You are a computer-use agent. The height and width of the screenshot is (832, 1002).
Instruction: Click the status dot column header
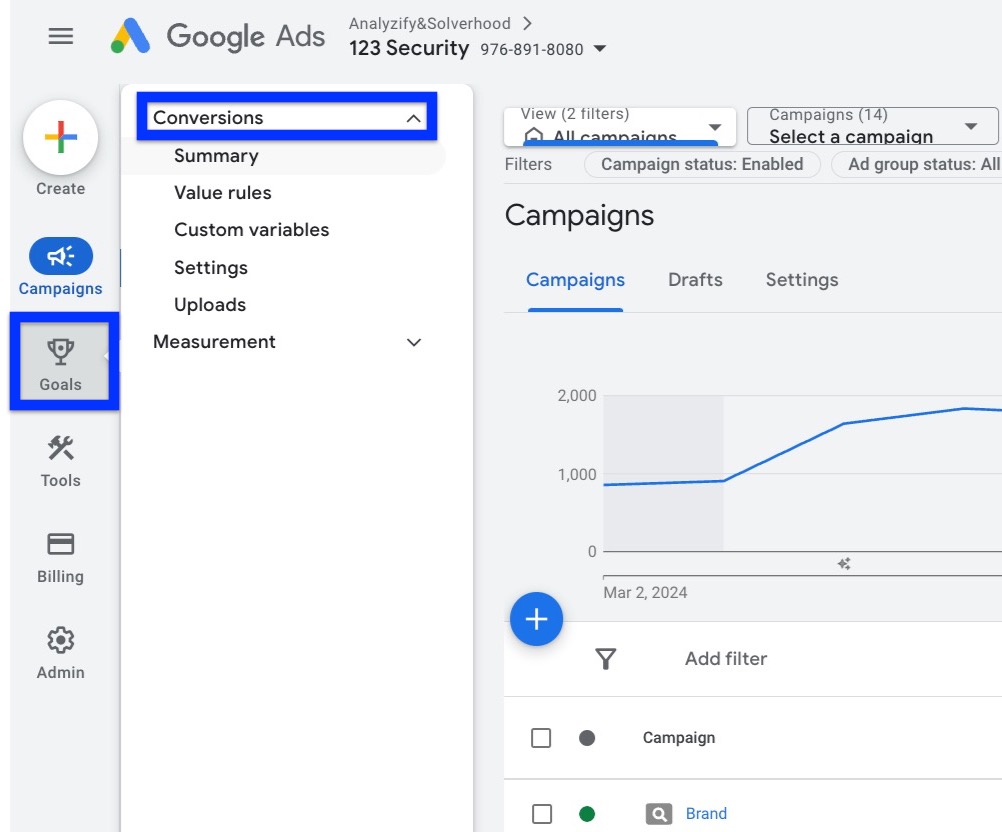click(587, 738)
